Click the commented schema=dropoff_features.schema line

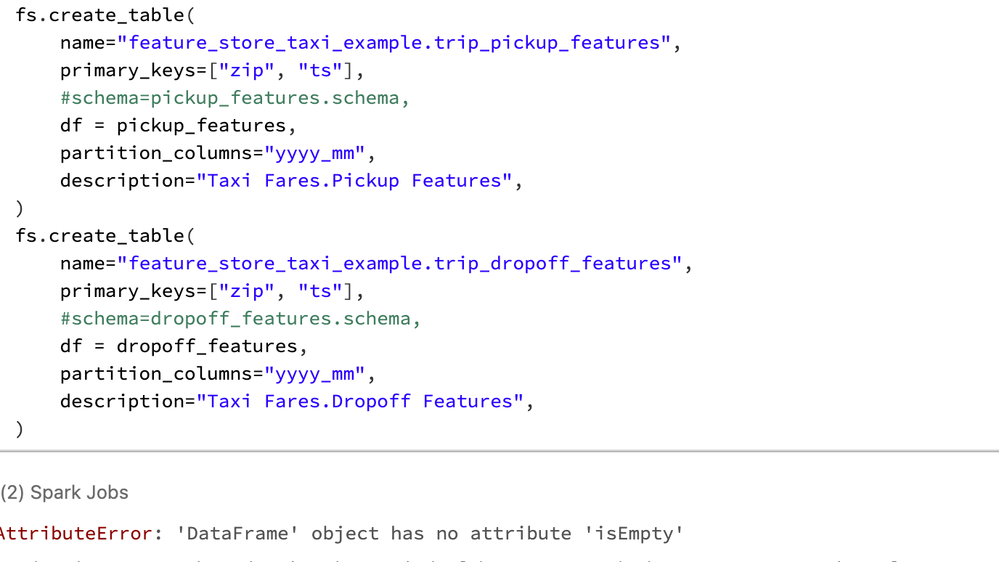[x=240, y=319]
